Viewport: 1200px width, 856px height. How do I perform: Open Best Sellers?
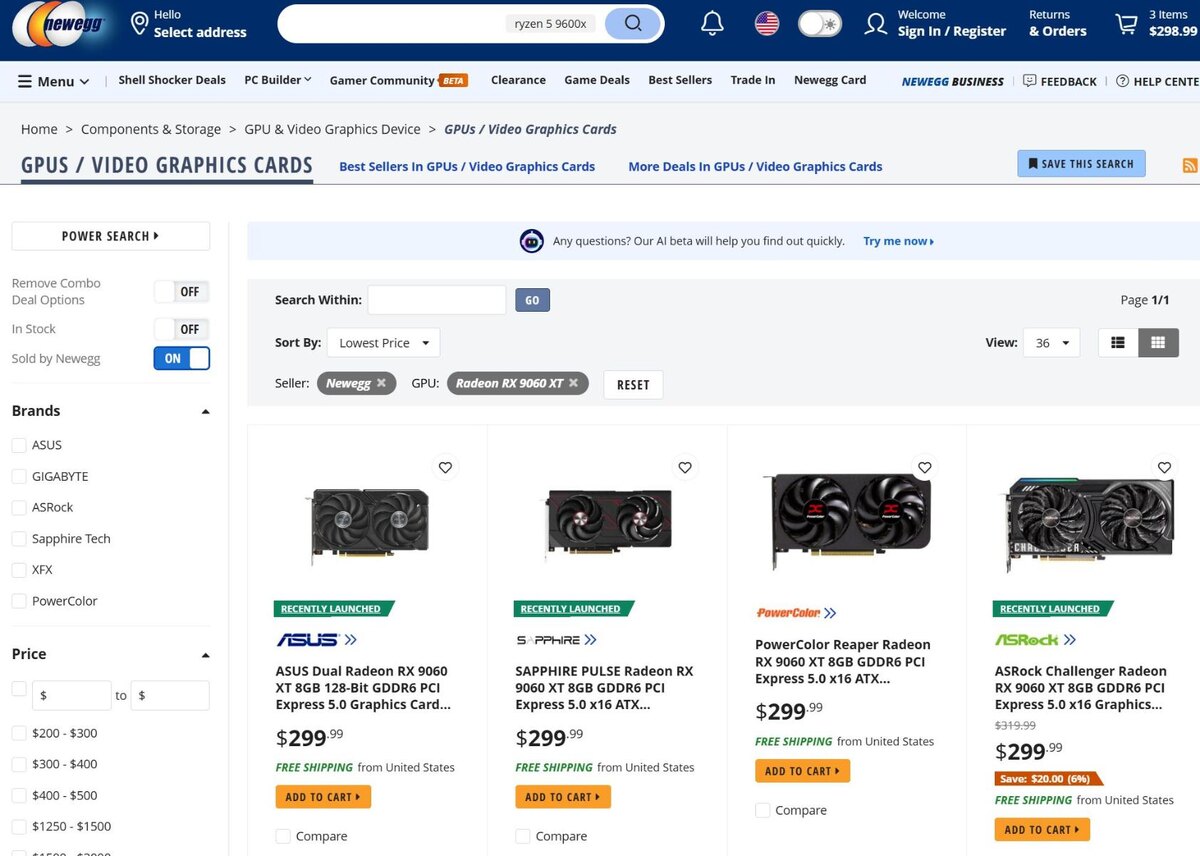click(x=680, y=80)
